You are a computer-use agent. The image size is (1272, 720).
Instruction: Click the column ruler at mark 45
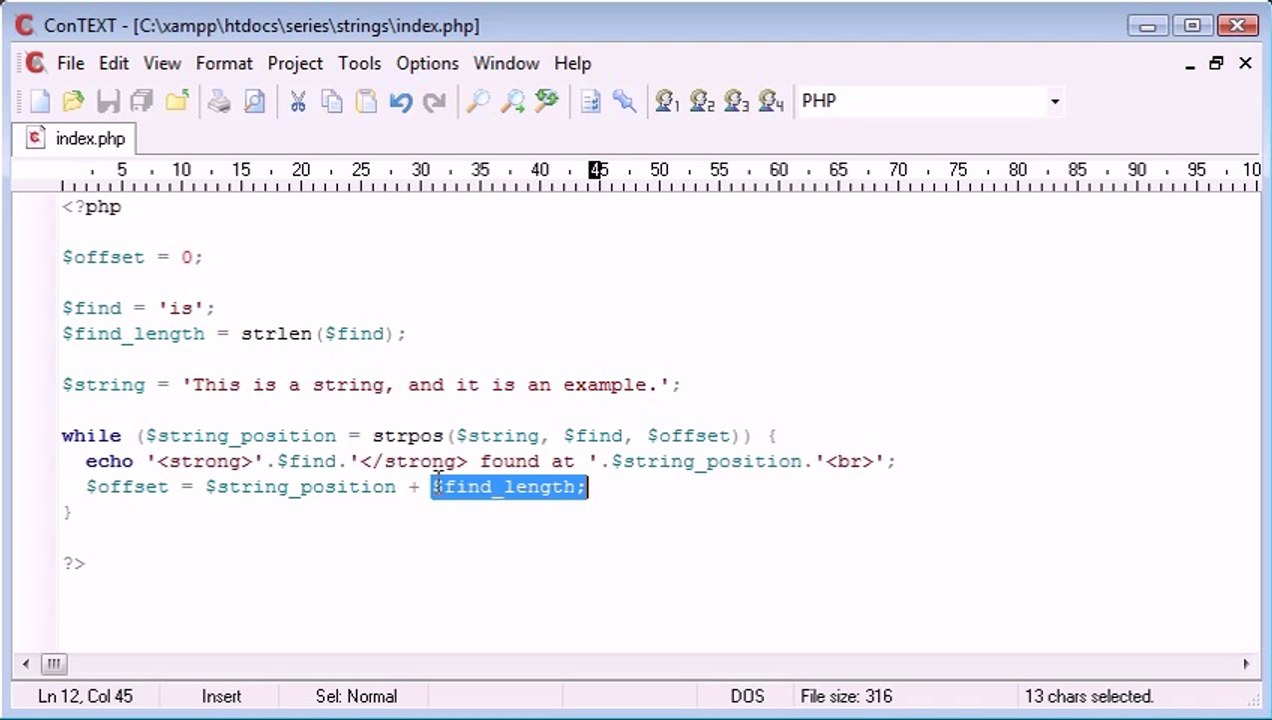click(x=598, y=170)
